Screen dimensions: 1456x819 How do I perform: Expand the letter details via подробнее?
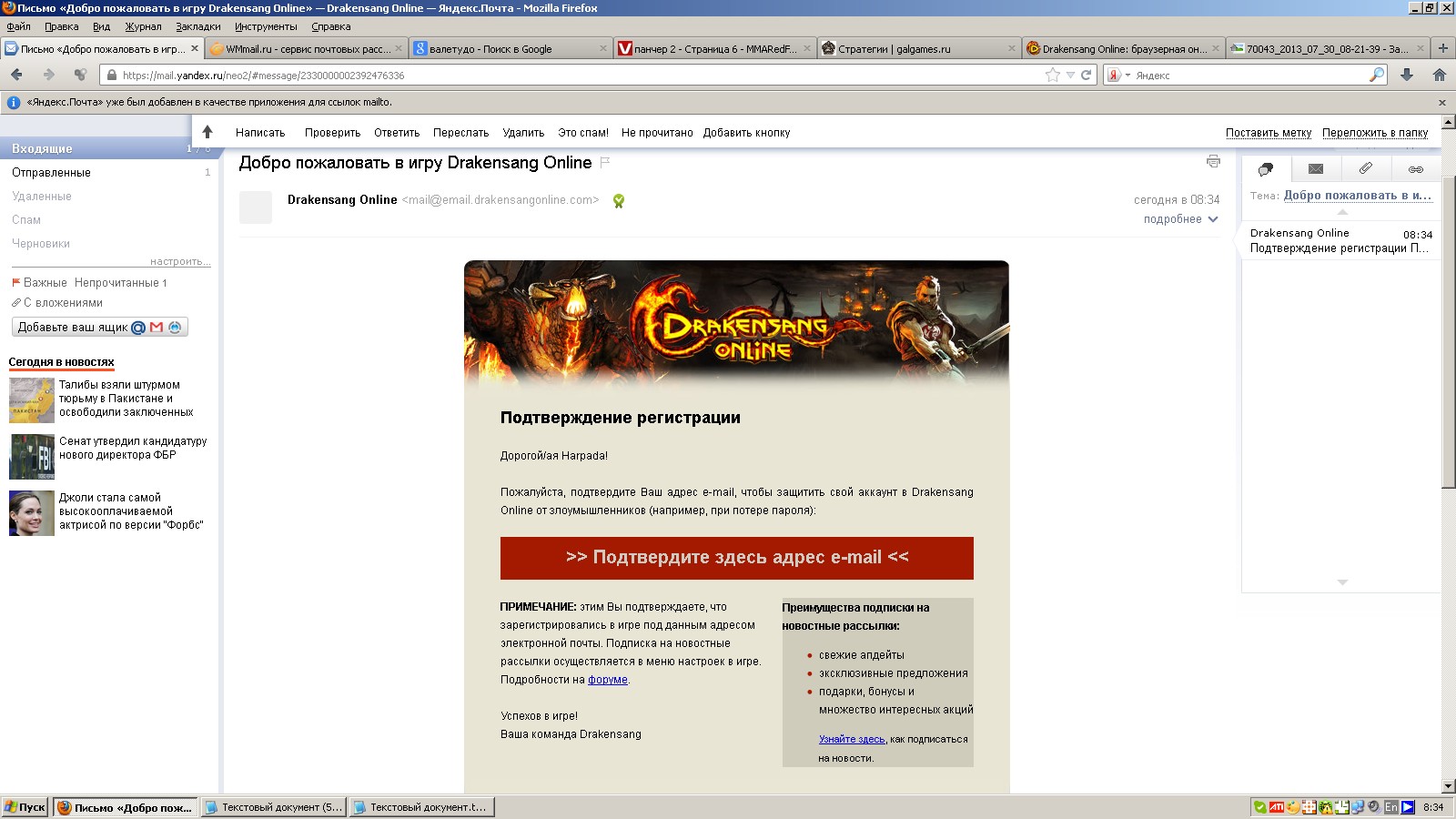coord(1180,219)
